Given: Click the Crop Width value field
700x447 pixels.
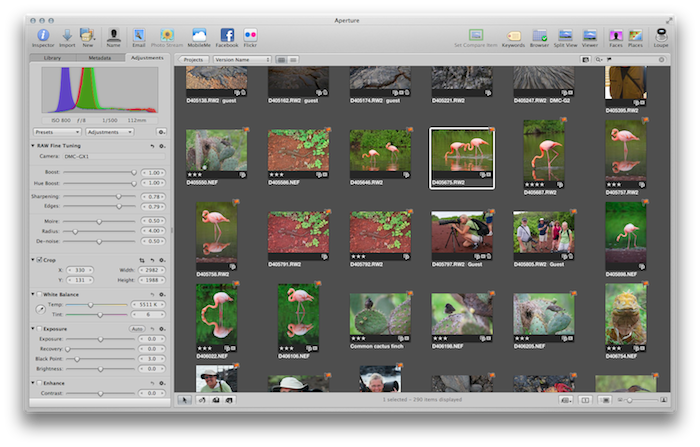Looking at the screenshot, I should 152,270.
